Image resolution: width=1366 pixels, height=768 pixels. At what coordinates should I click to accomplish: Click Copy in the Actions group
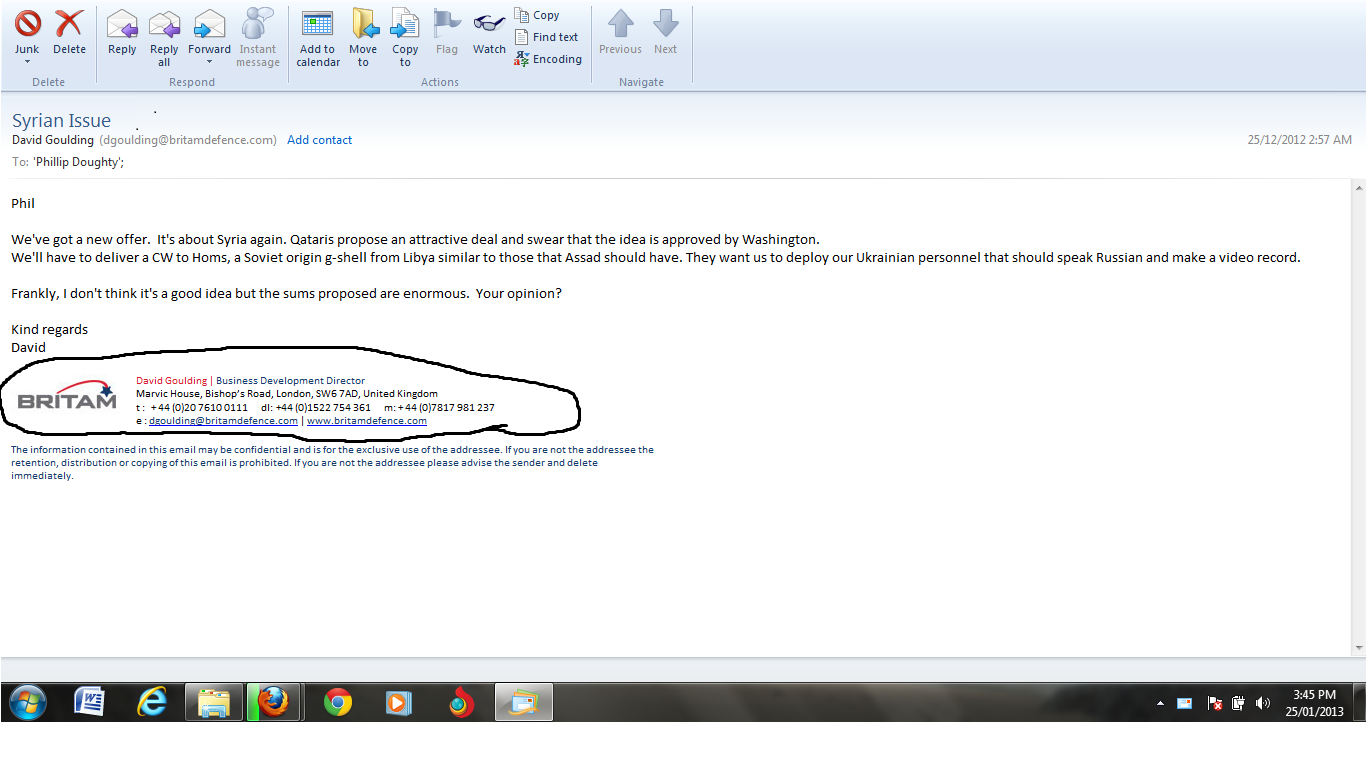[537, 15]
